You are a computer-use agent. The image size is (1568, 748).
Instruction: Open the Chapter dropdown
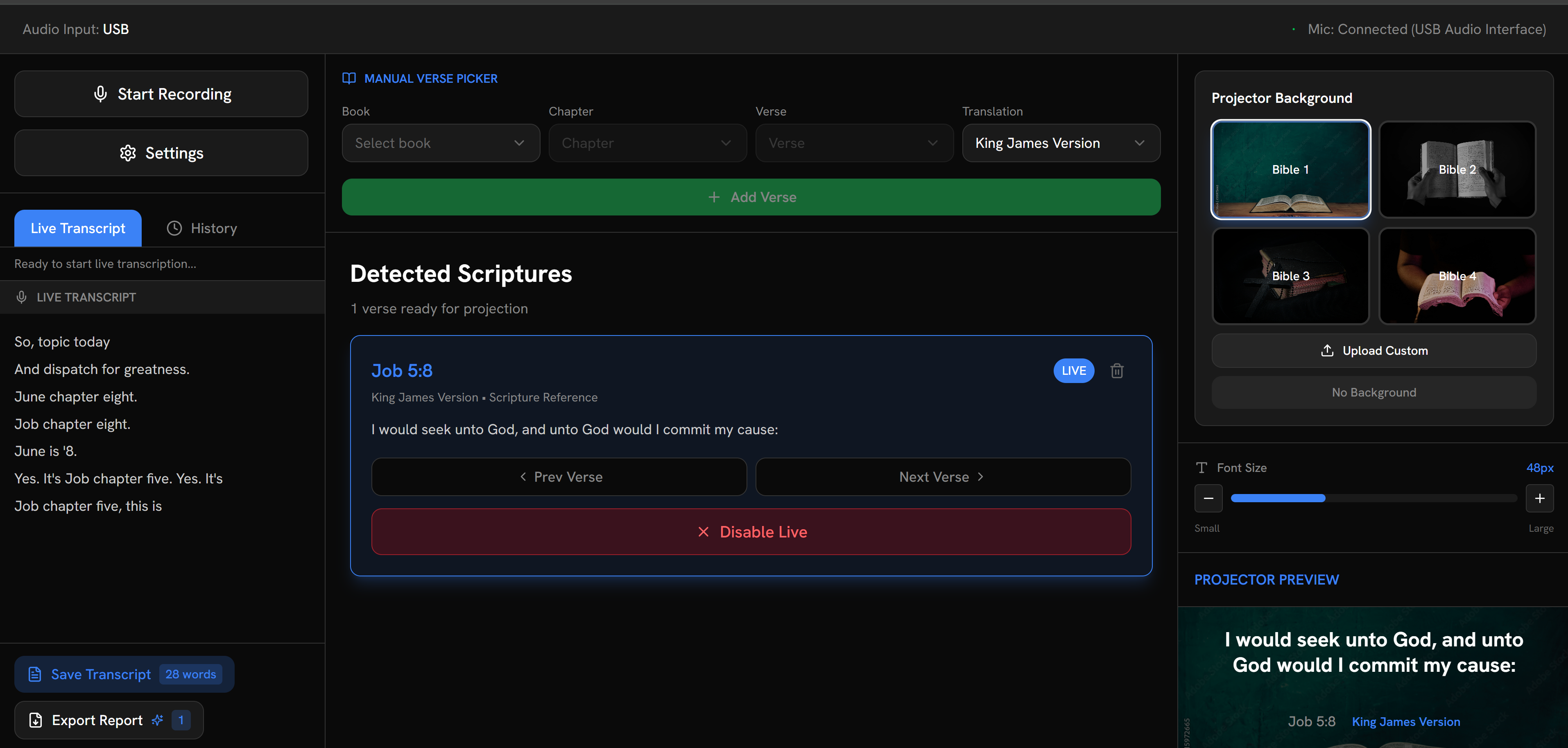647,143
